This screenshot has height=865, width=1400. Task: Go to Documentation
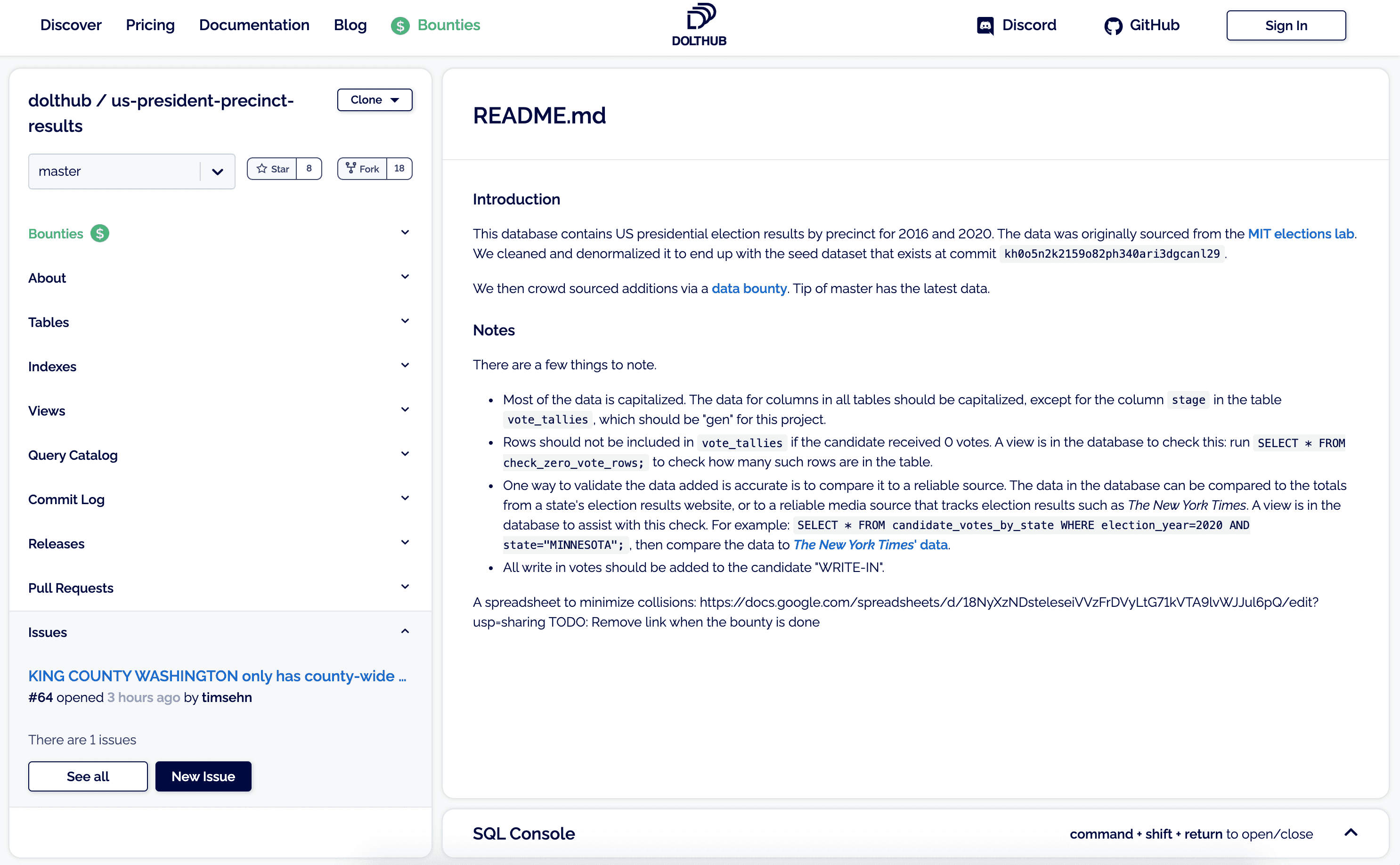pyautogui.click(x=254, y=25)
